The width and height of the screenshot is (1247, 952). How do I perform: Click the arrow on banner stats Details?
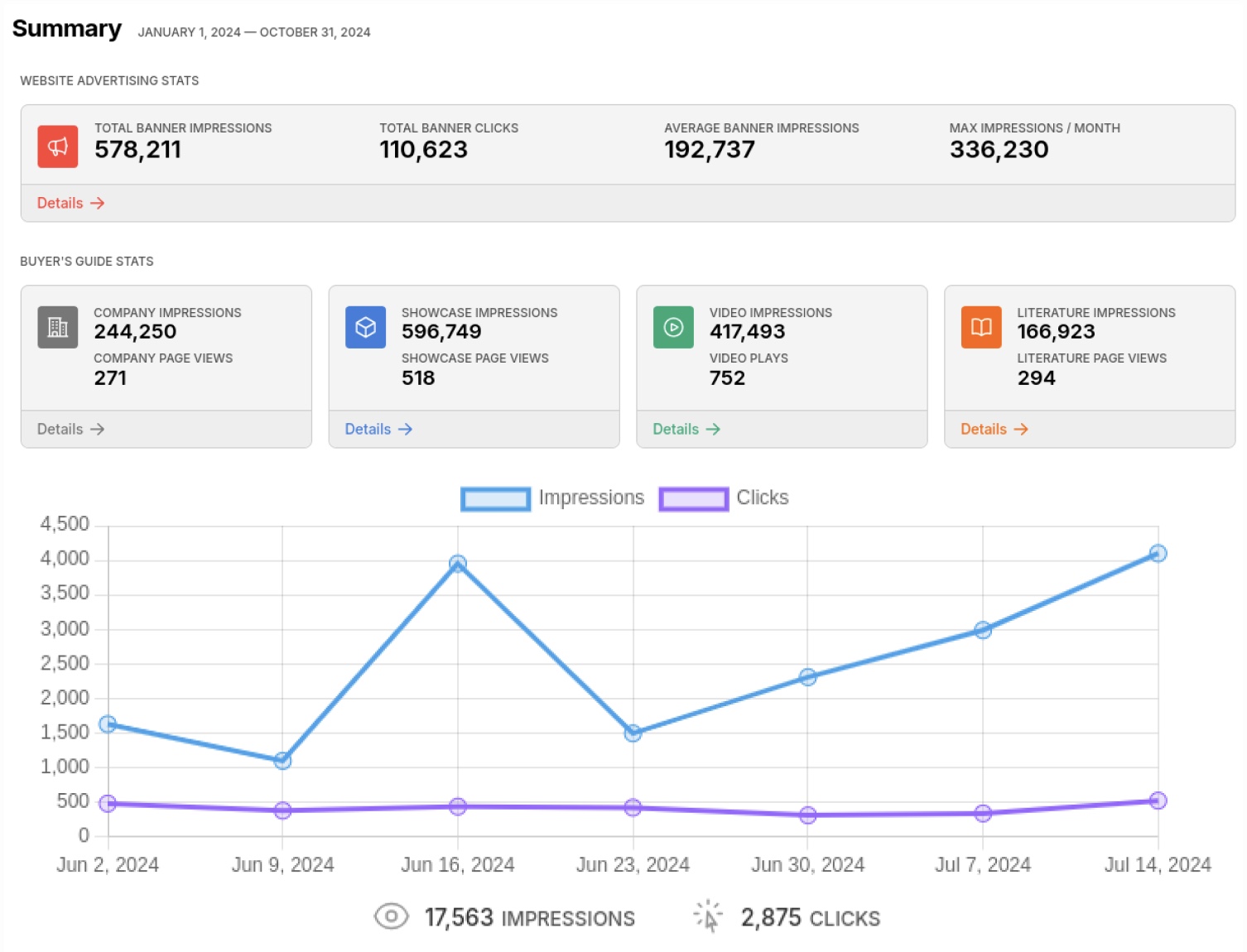coord(97,203)
